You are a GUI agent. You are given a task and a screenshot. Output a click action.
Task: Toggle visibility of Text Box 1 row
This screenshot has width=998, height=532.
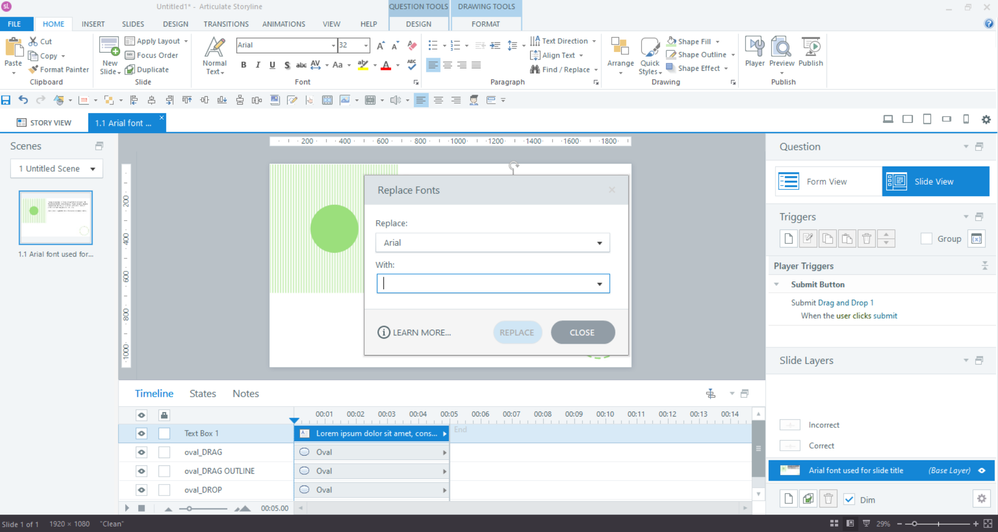141,434
